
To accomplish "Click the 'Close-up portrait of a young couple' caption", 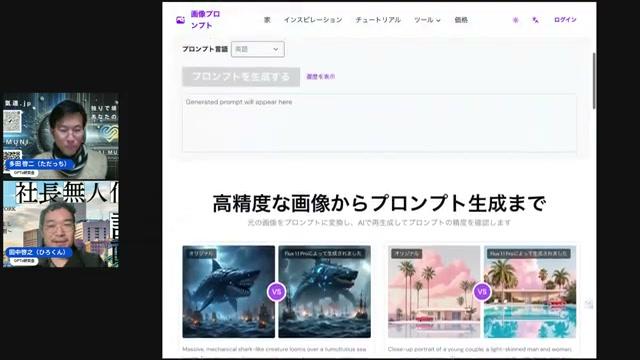I will (x=480, y=349).
